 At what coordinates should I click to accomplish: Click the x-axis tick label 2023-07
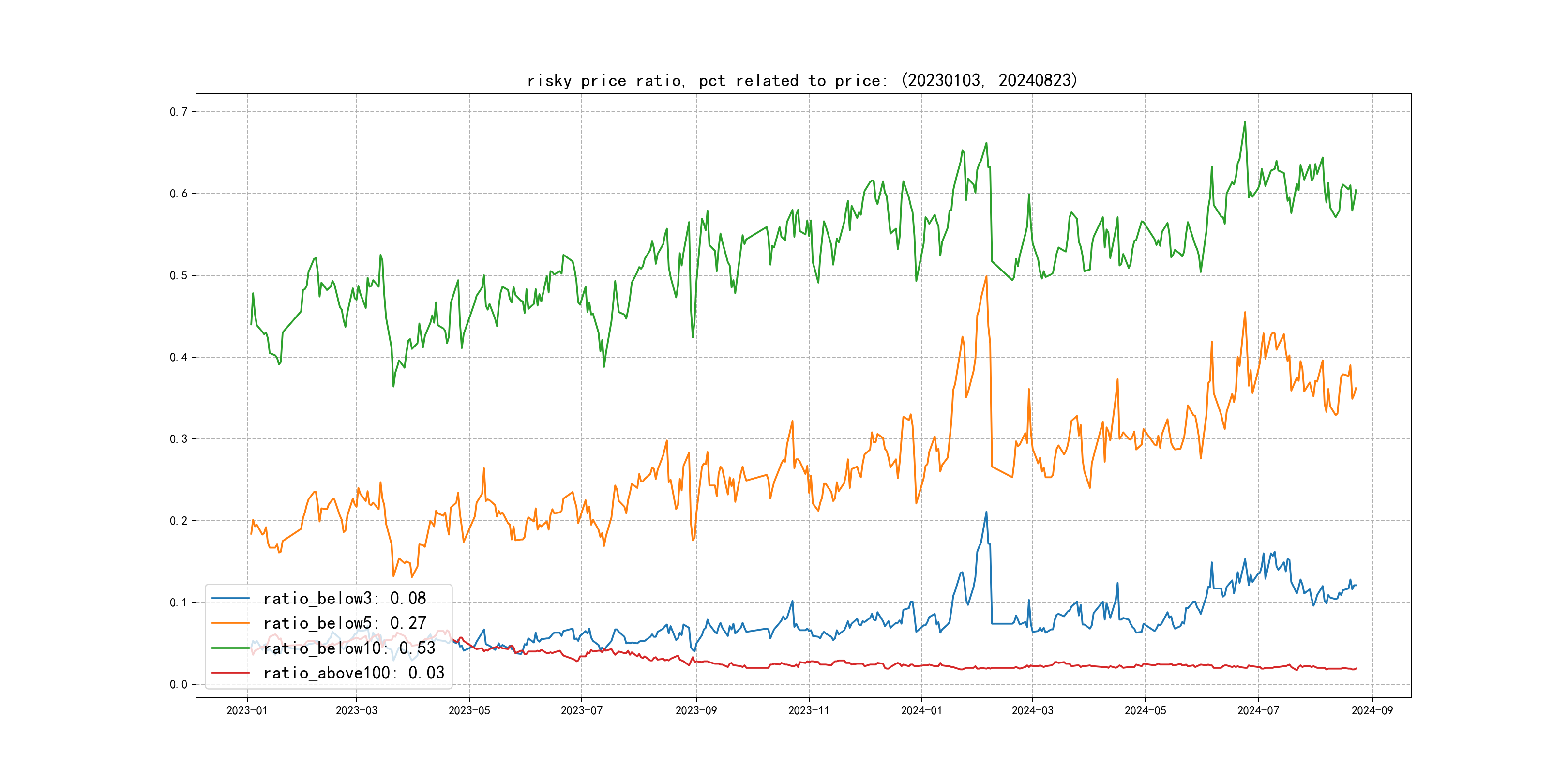(x=581, y=710)
